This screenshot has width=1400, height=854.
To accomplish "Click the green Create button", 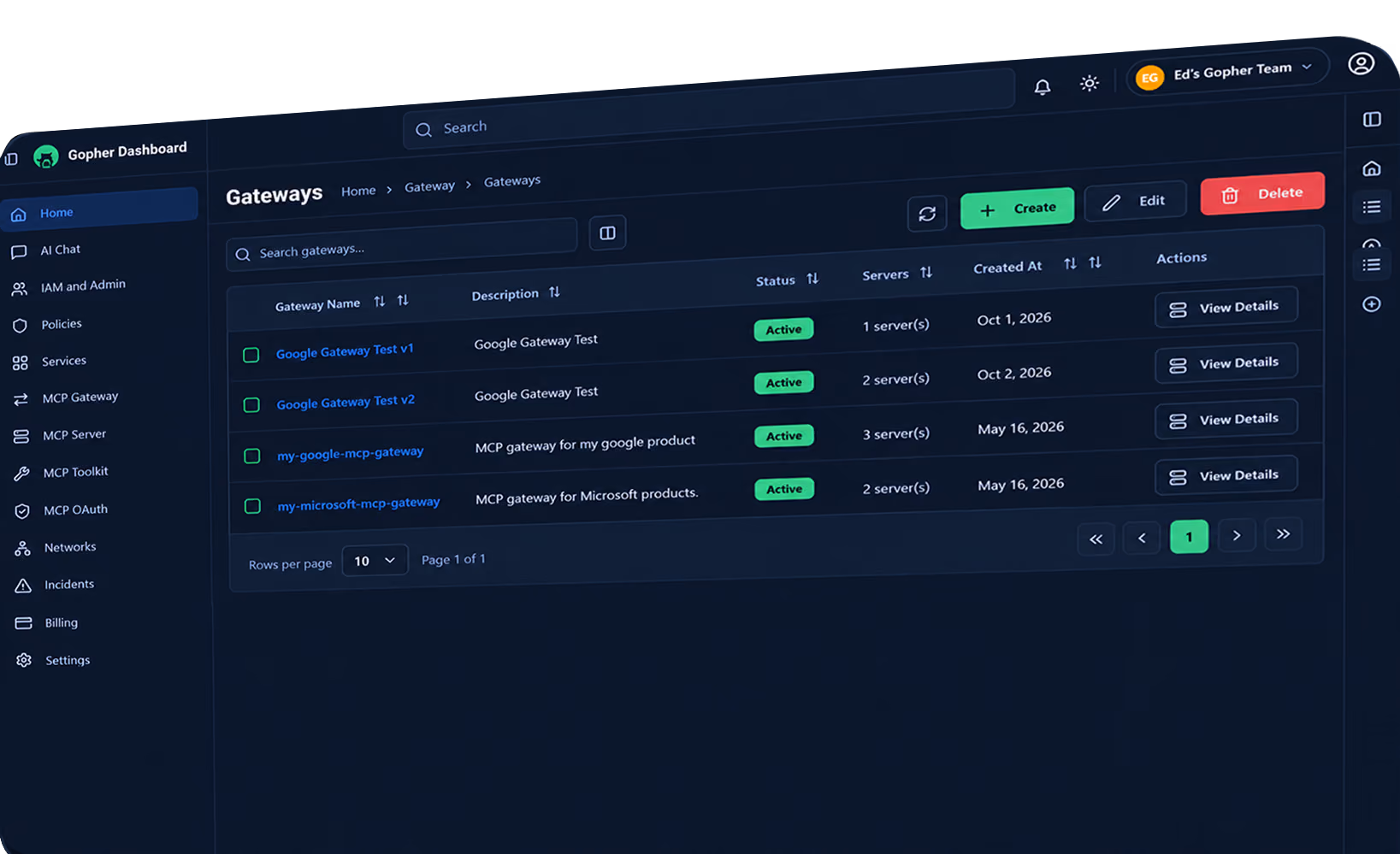I will [1017, 209].
